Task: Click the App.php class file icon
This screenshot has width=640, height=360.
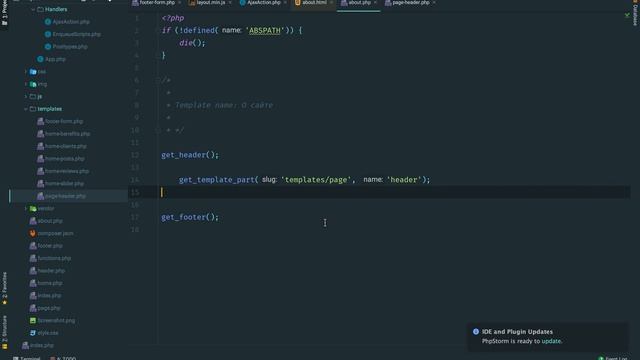Action: click(40, 59)
